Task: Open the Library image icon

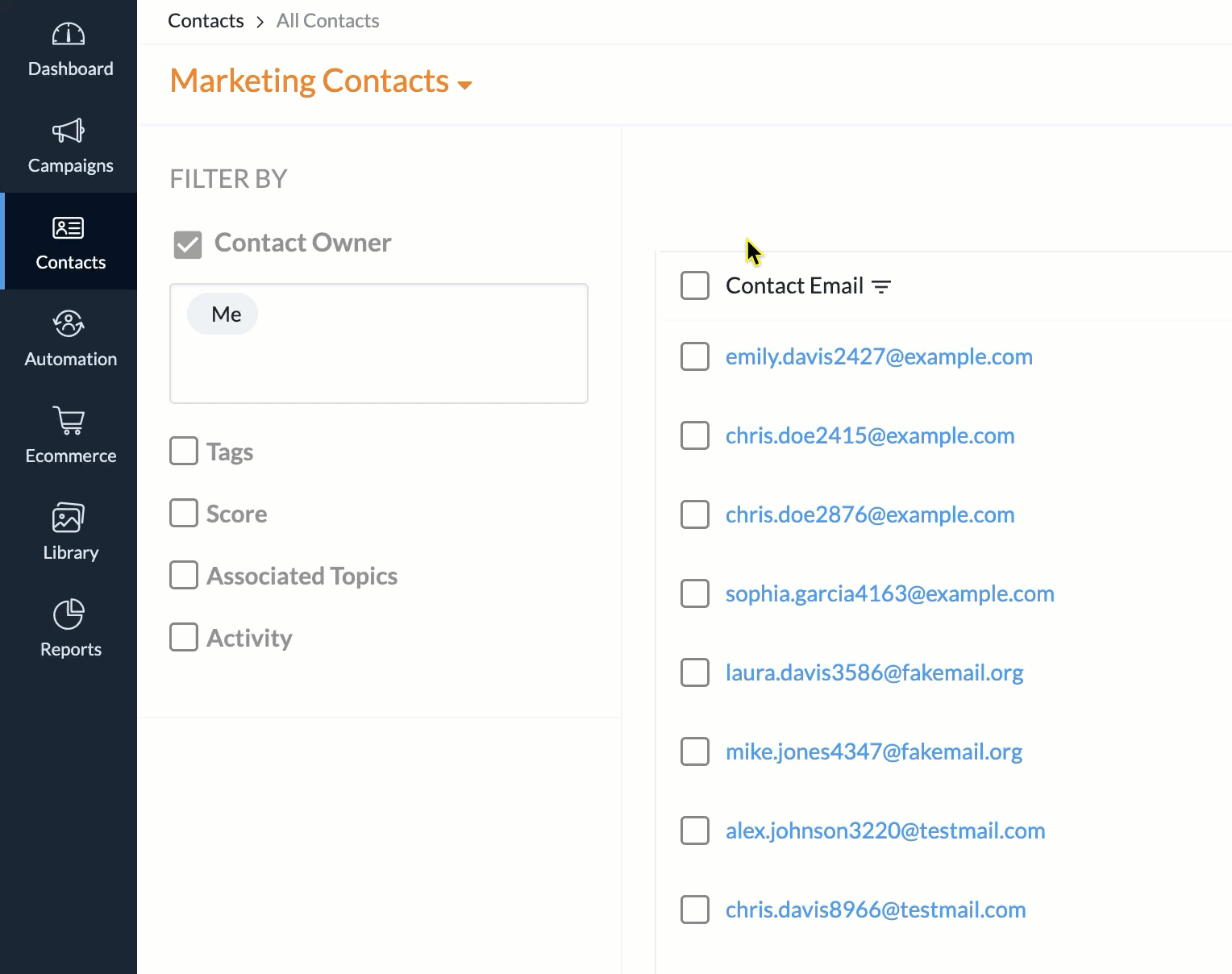Action: point(69,518)
